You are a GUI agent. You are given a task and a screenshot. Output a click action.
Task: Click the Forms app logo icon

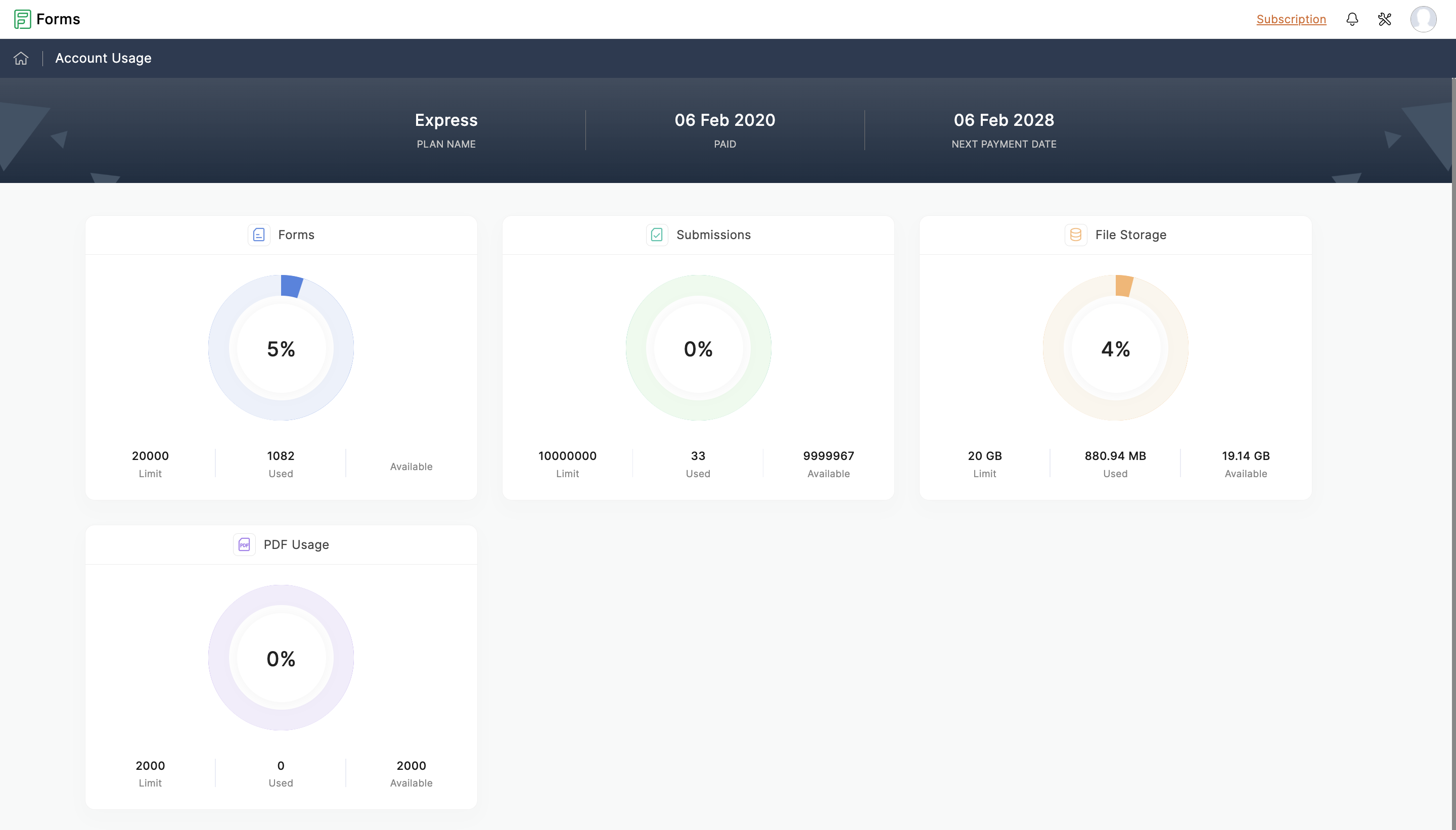(x=22, y=19)
